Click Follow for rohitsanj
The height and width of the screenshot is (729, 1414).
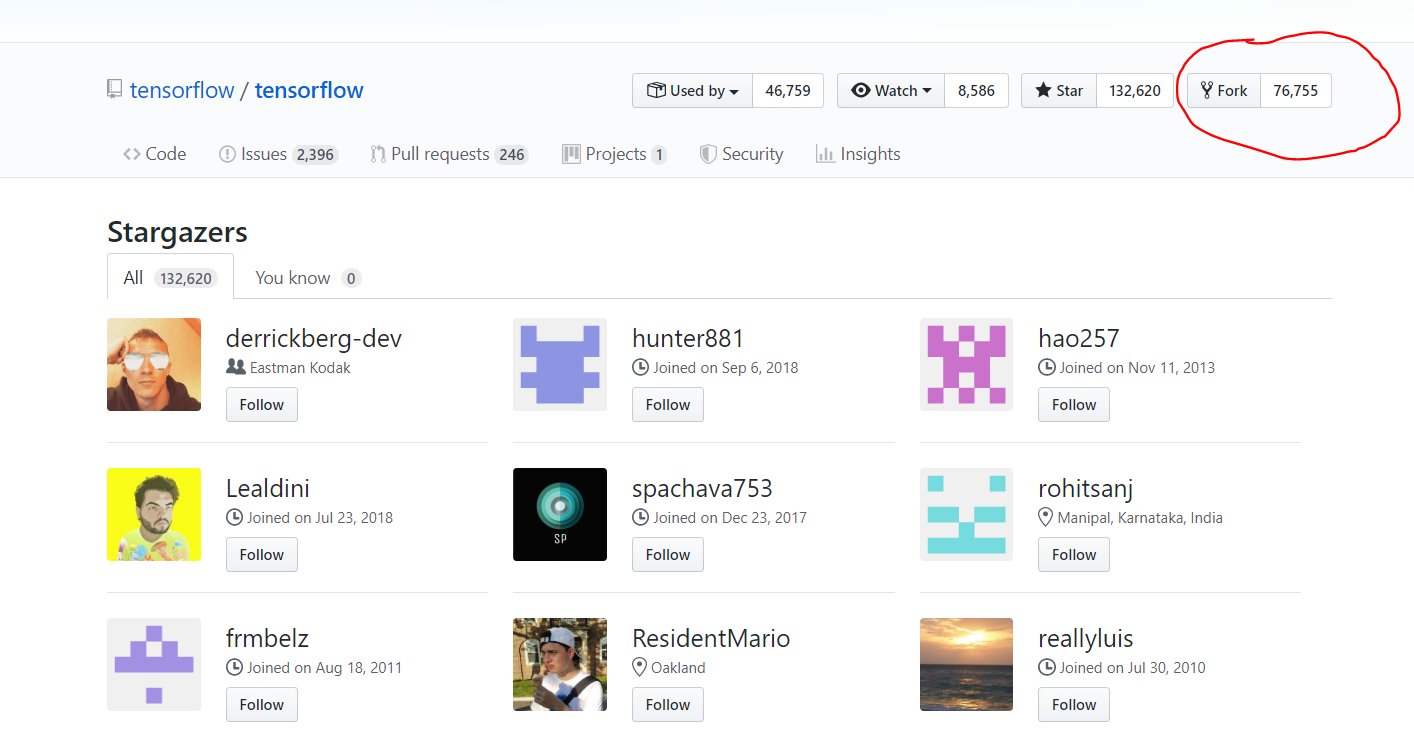[x=1074, y=555]
